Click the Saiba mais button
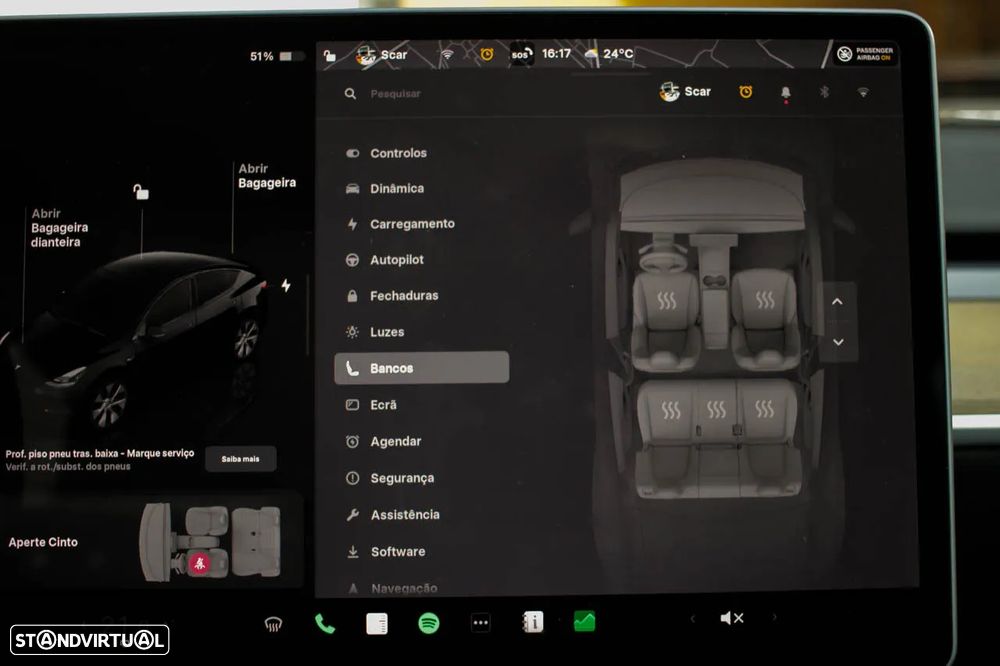The width and height of the screenshot is (1000, 666). coord(240,459)
